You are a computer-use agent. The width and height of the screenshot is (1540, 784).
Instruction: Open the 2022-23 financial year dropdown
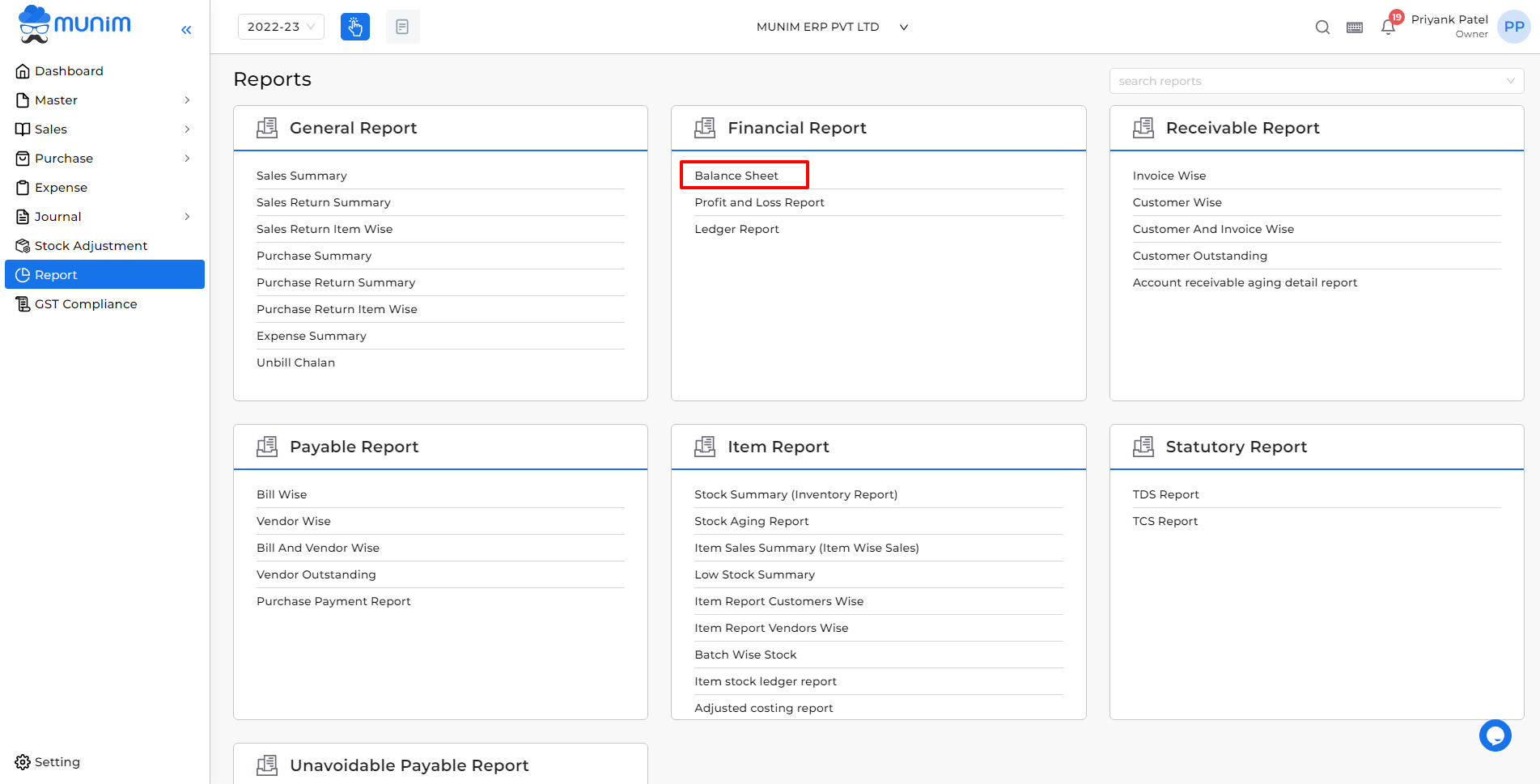point(281,27)
